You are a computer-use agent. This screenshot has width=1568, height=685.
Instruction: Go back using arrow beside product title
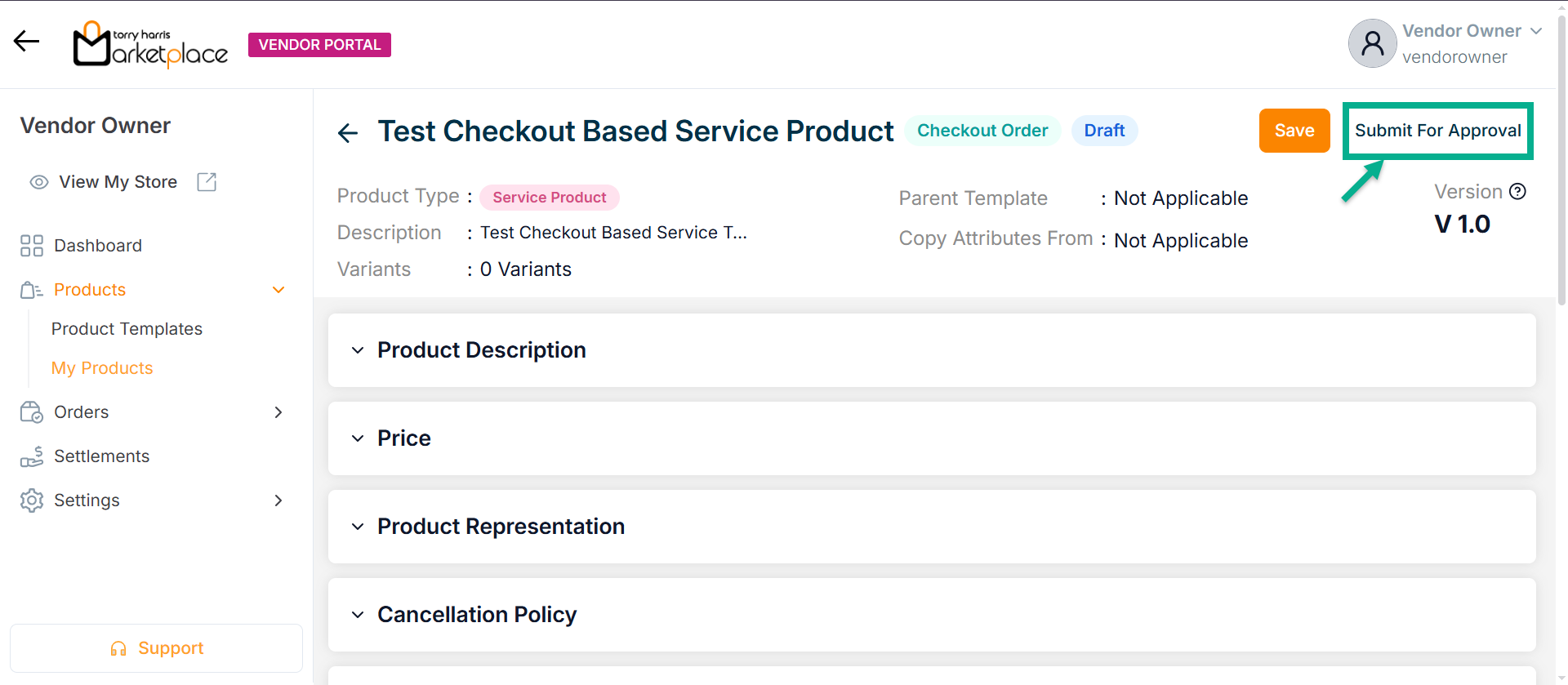click(x=348, y=132)
